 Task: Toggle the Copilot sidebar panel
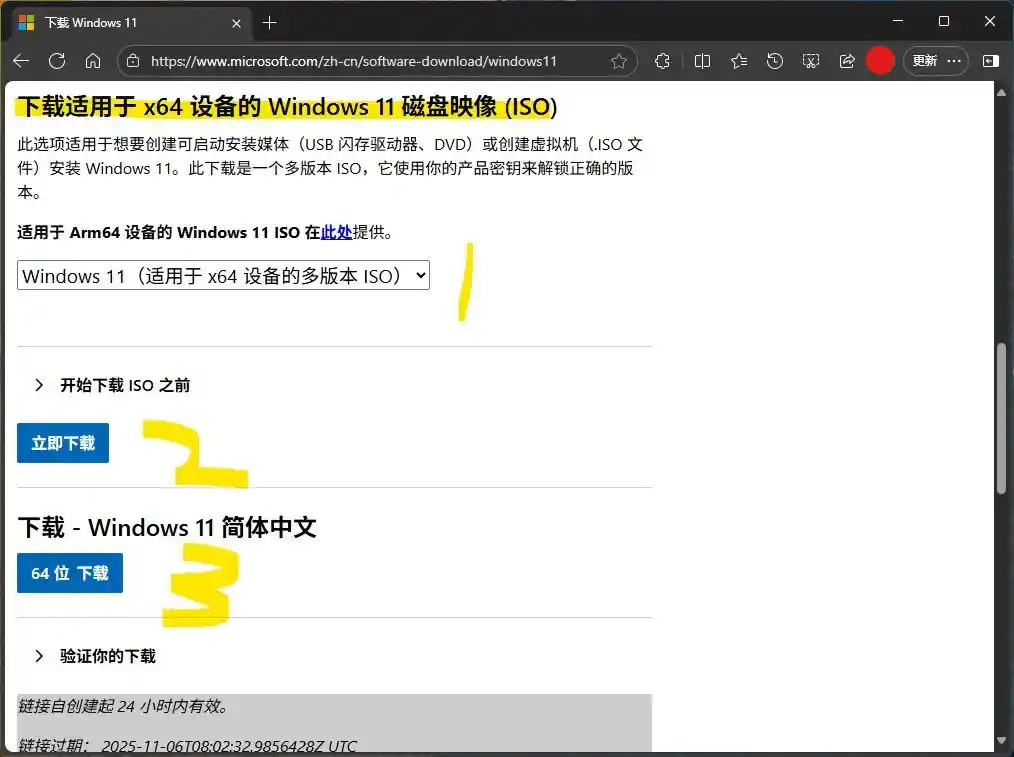pos(990,61)
